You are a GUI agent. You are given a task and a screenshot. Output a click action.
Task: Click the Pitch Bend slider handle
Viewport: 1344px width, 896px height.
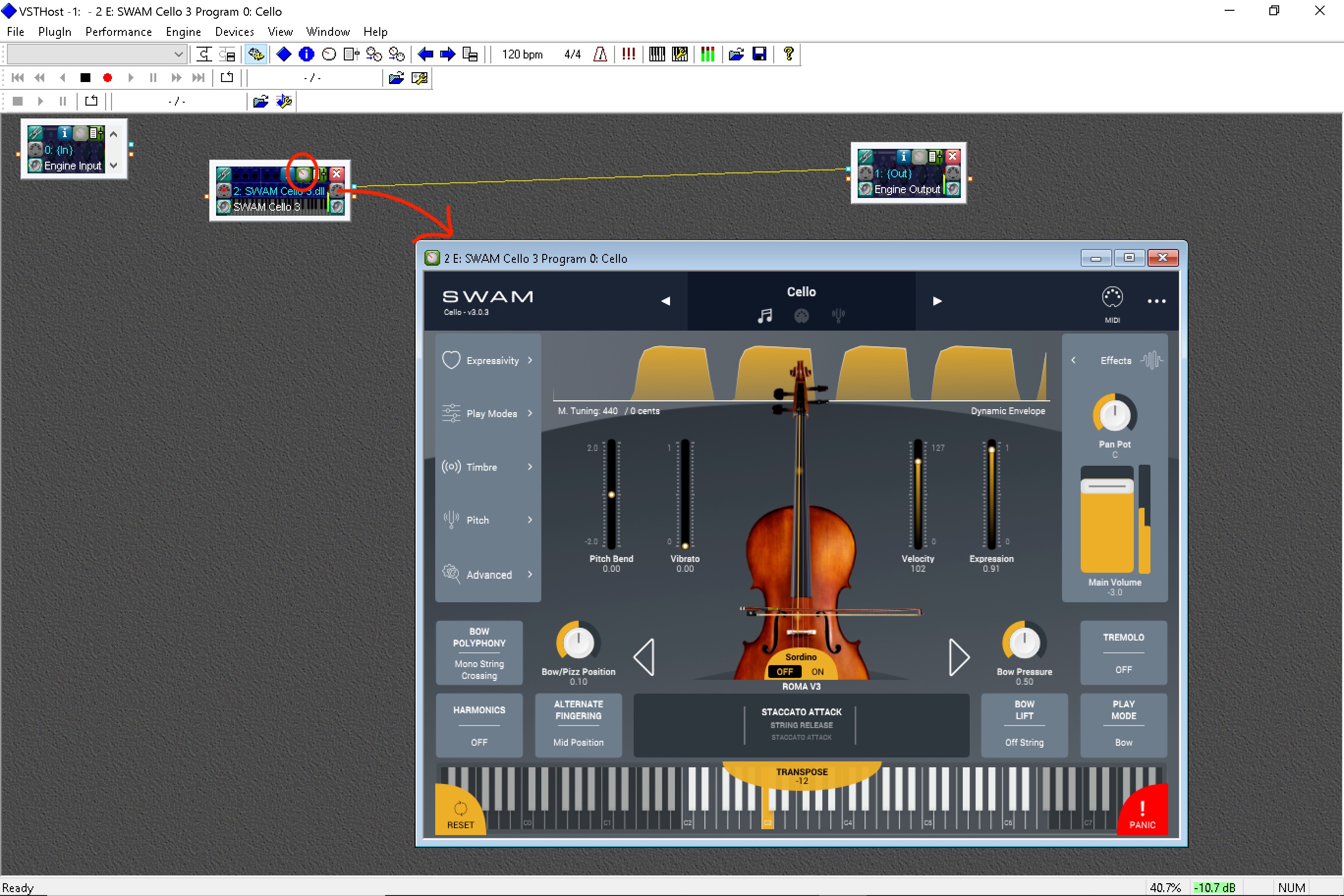click(x=612, y=494)
